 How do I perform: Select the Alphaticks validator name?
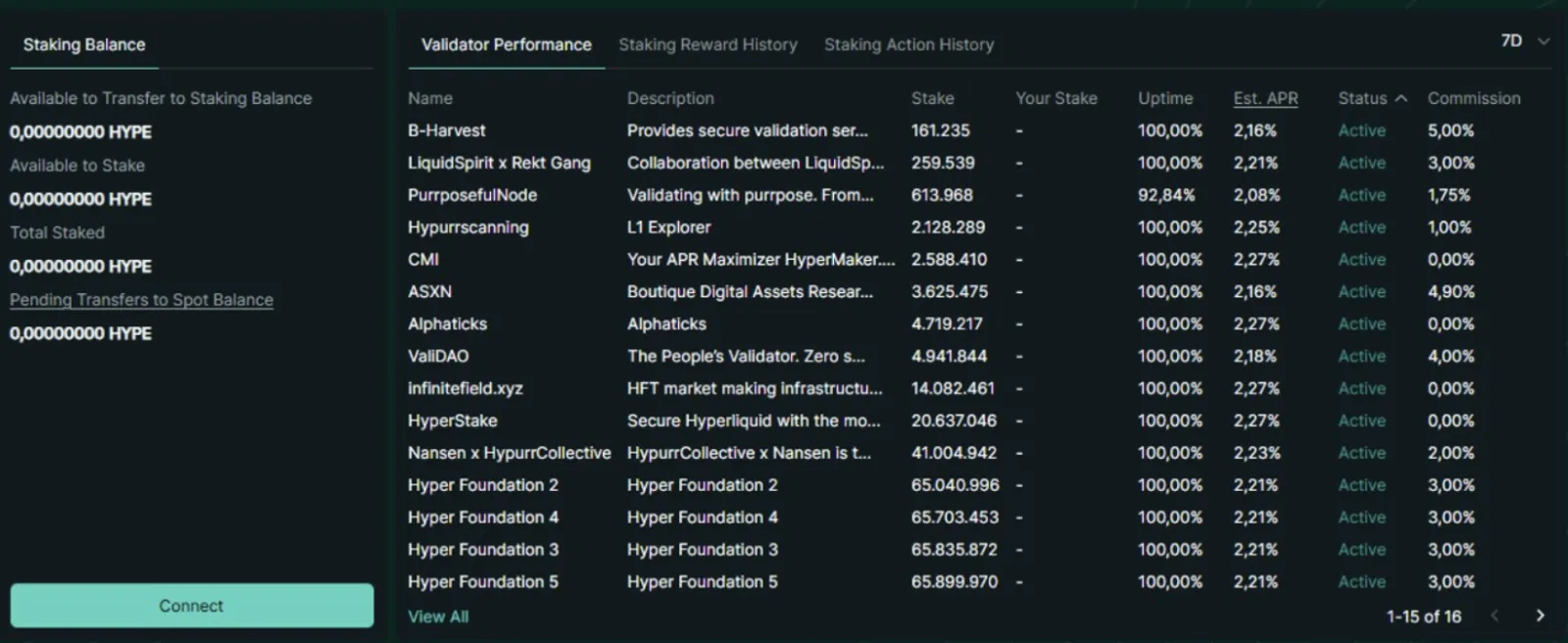pos(447,324)
